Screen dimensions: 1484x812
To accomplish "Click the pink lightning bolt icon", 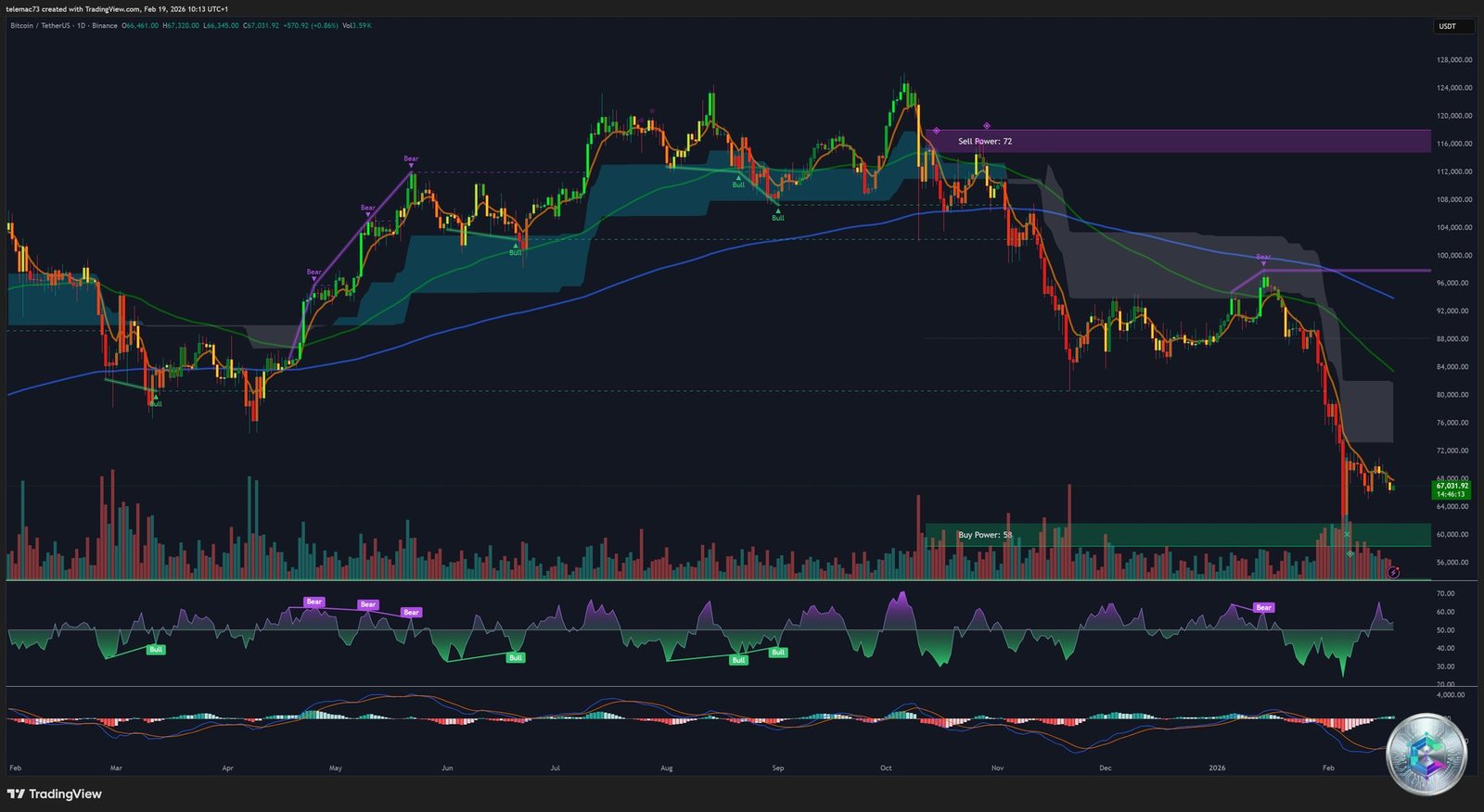I will click(x=1393, y=573).
